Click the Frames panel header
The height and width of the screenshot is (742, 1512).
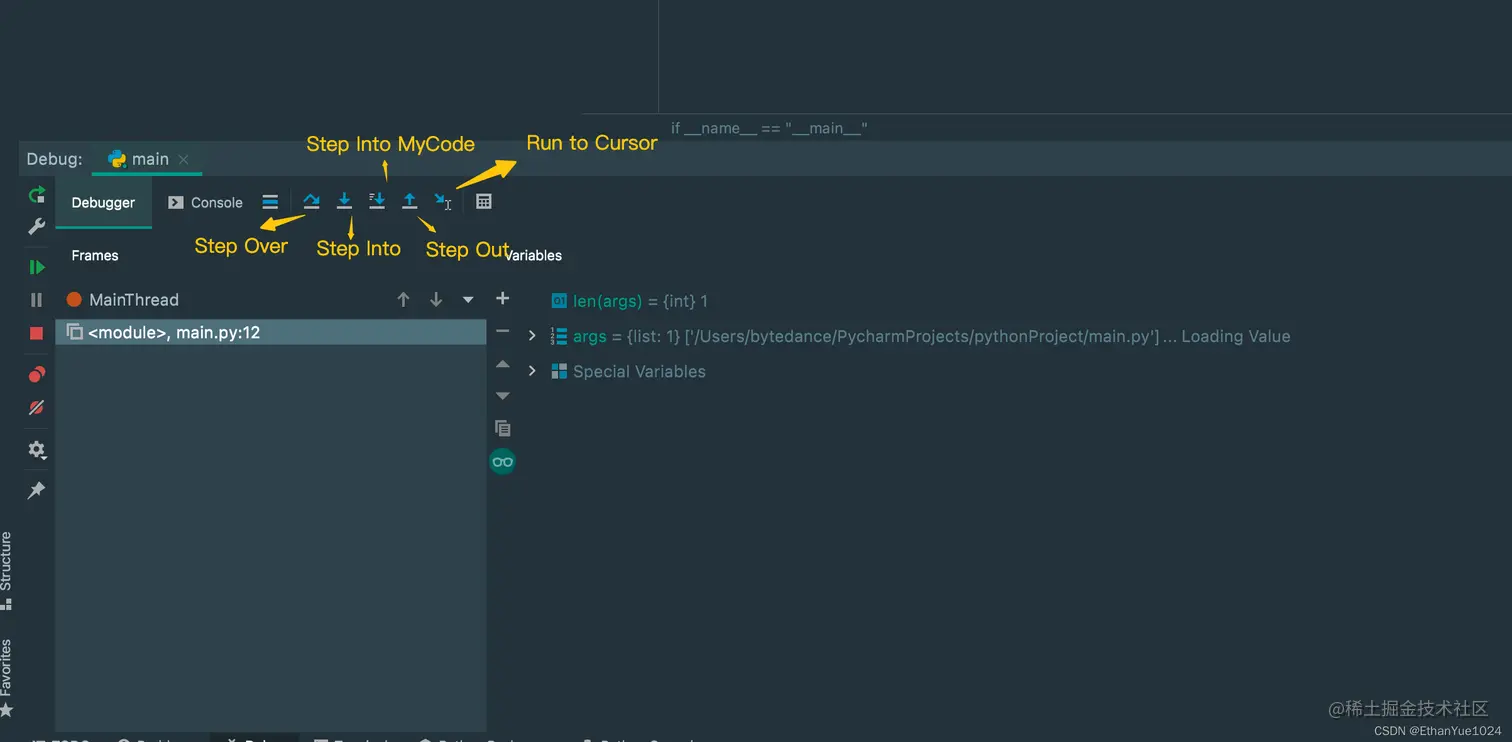coord(95,255)
